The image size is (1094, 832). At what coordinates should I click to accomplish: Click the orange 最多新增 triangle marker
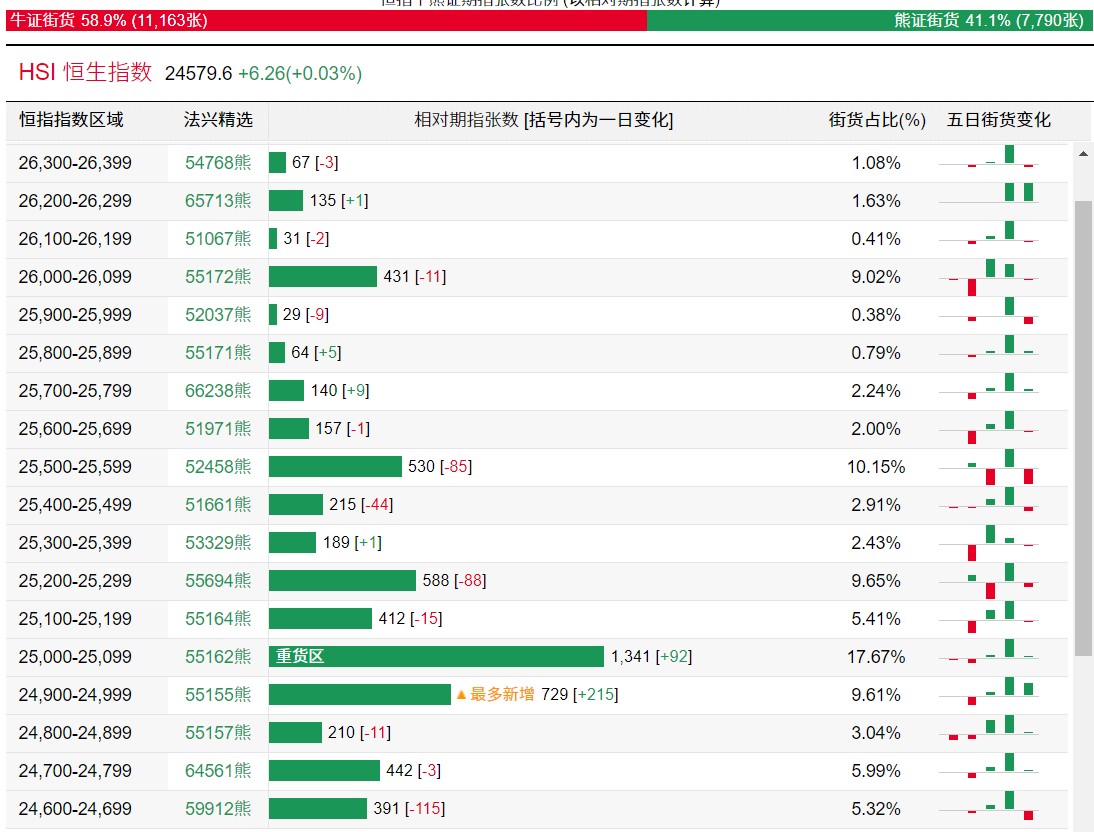460,694
